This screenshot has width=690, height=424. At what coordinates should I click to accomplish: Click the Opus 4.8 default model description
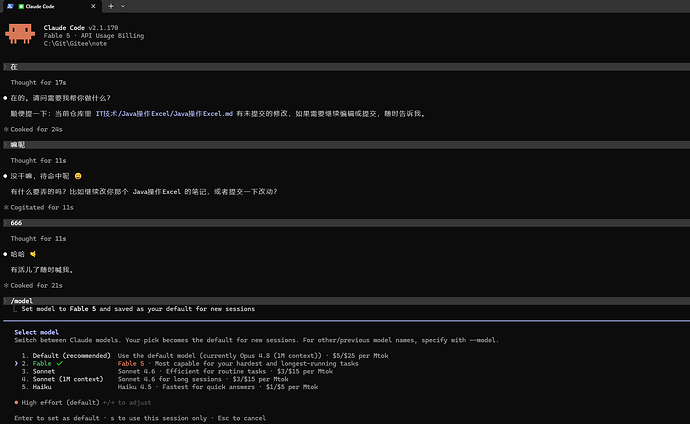(x=253, y=355)
